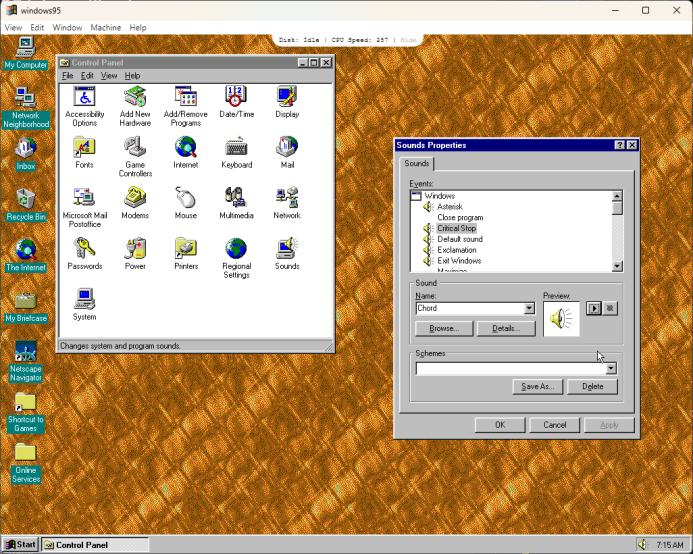693x554 pixels.
Task: Play the sound preview
Action: [594, 308]
